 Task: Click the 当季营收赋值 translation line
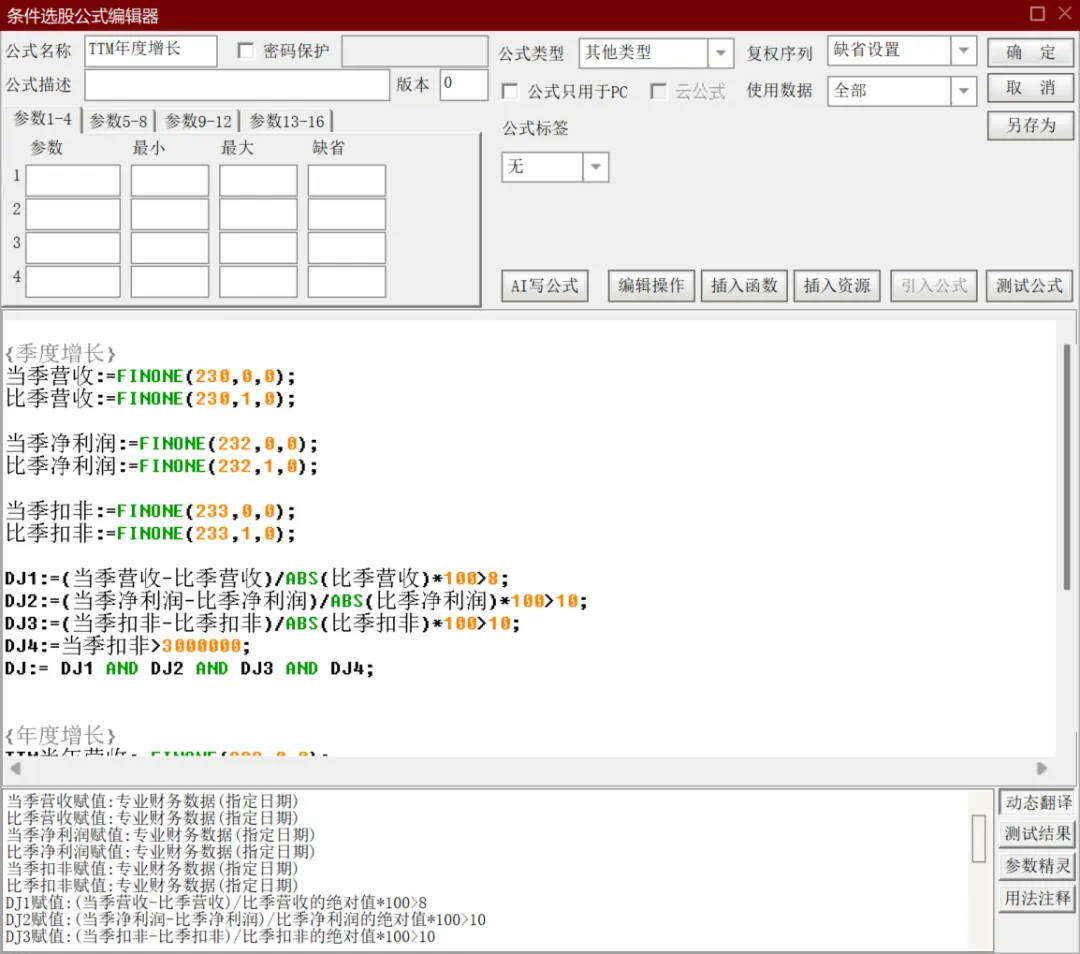click(x=152, y=801)
